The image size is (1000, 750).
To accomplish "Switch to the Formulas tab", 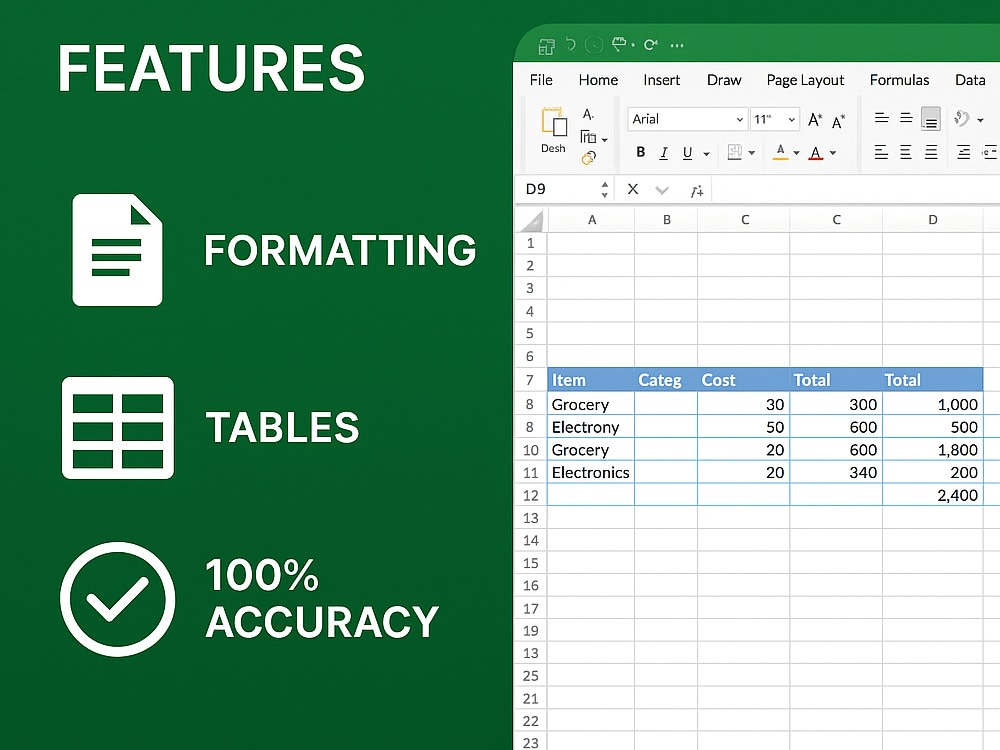I will coord(899,80).
